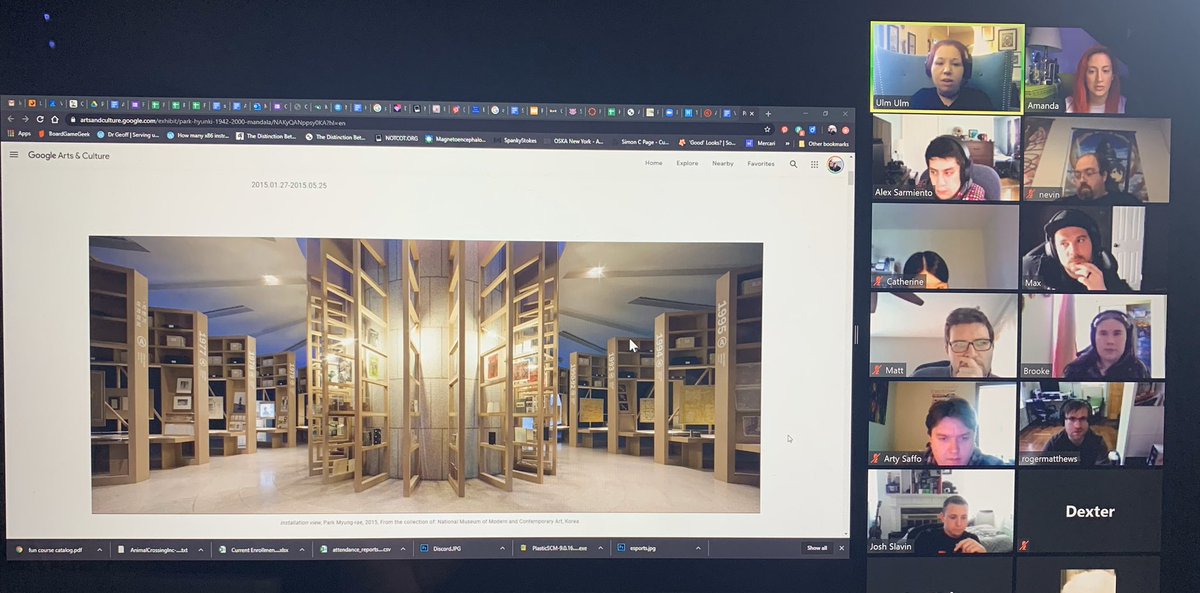
Task: Select Max's video tile
Action: coord(1095,249)
